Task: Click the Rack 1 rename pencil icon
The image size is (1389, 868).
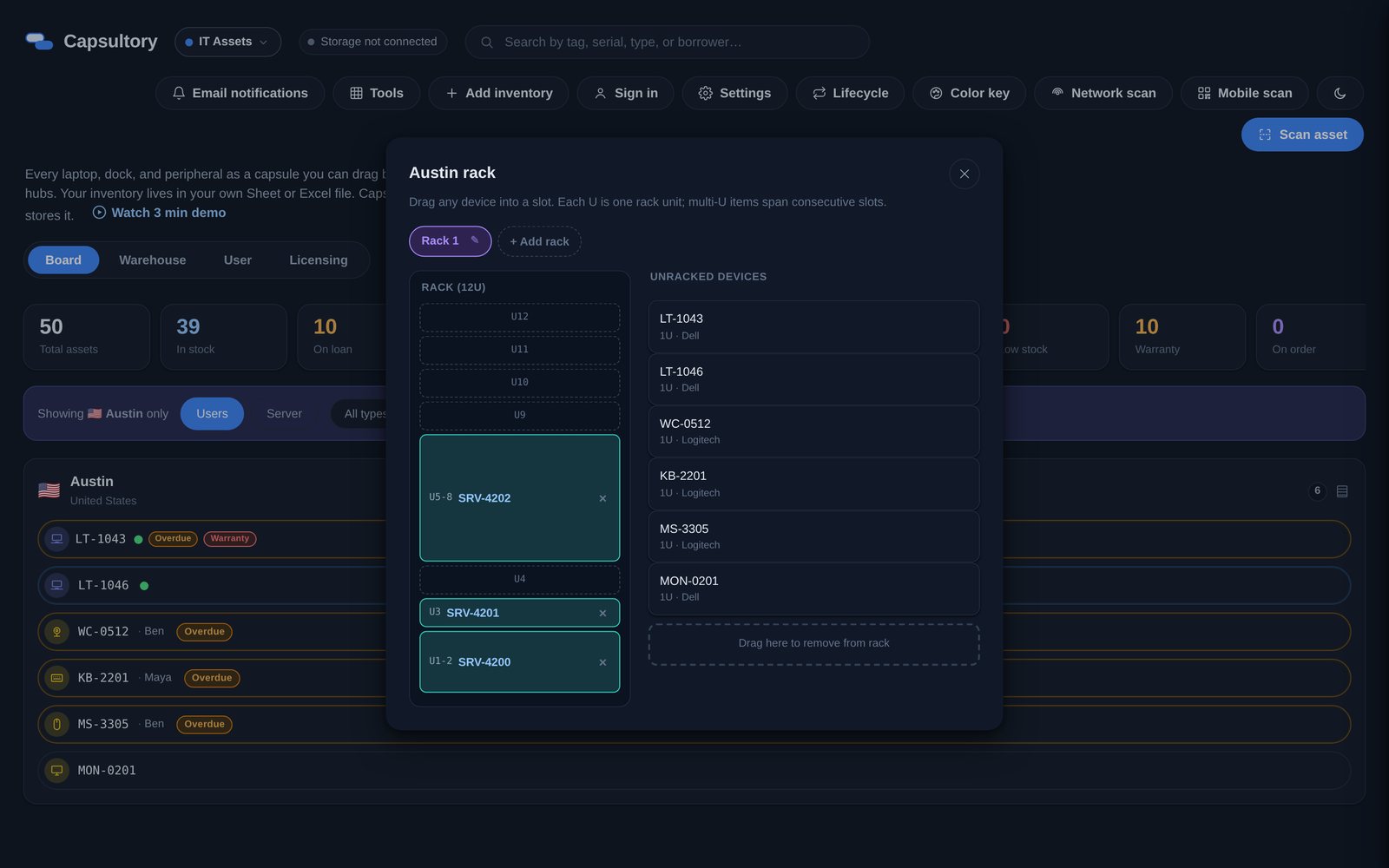Action: [474, 240]
